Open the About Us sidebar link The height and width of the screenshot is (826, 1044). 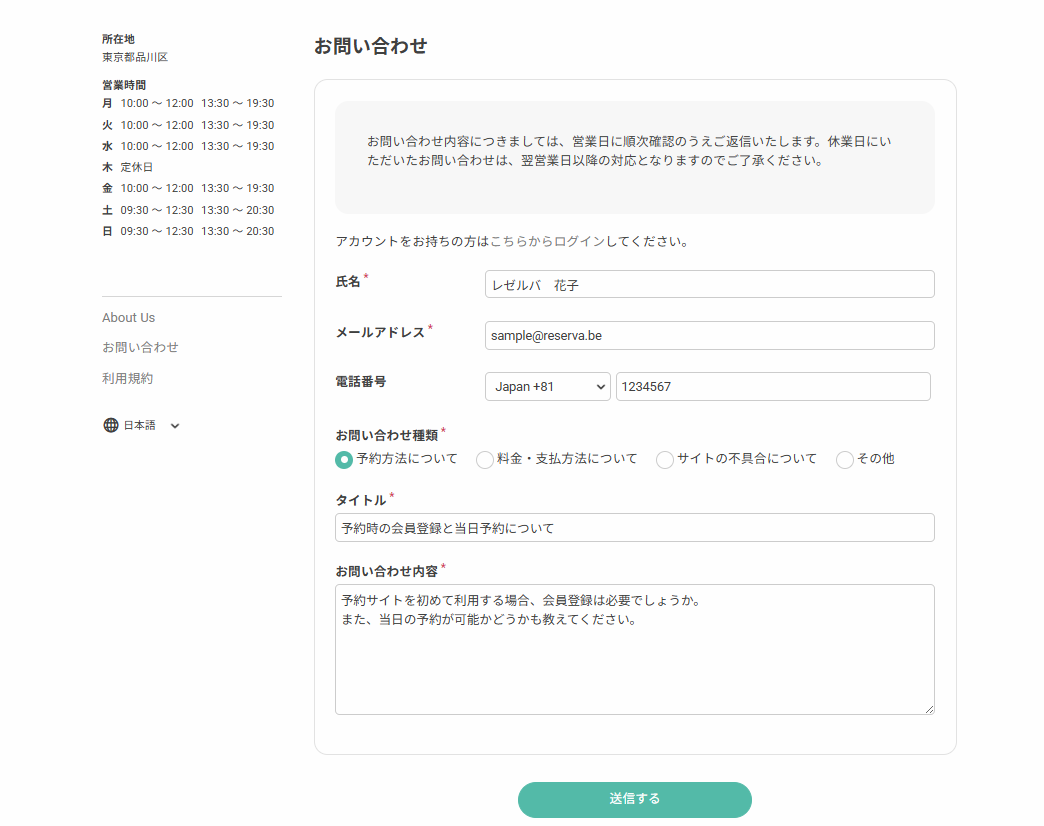pyautogui.click(x=128, y=318)
